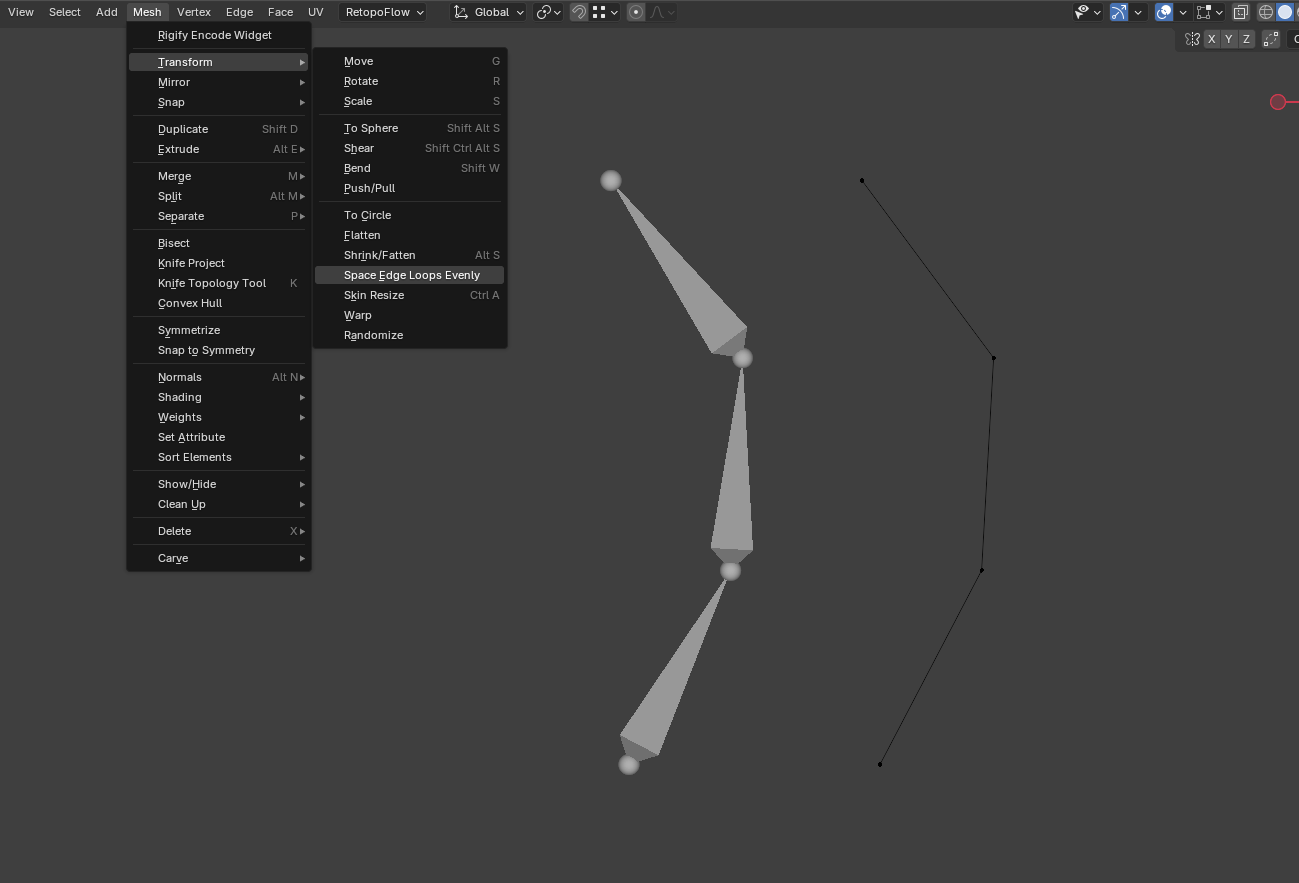Open the Vertex menu
Image resolution: width=1299 pixels, height=883 pixels.
click(x=194, y=12)
